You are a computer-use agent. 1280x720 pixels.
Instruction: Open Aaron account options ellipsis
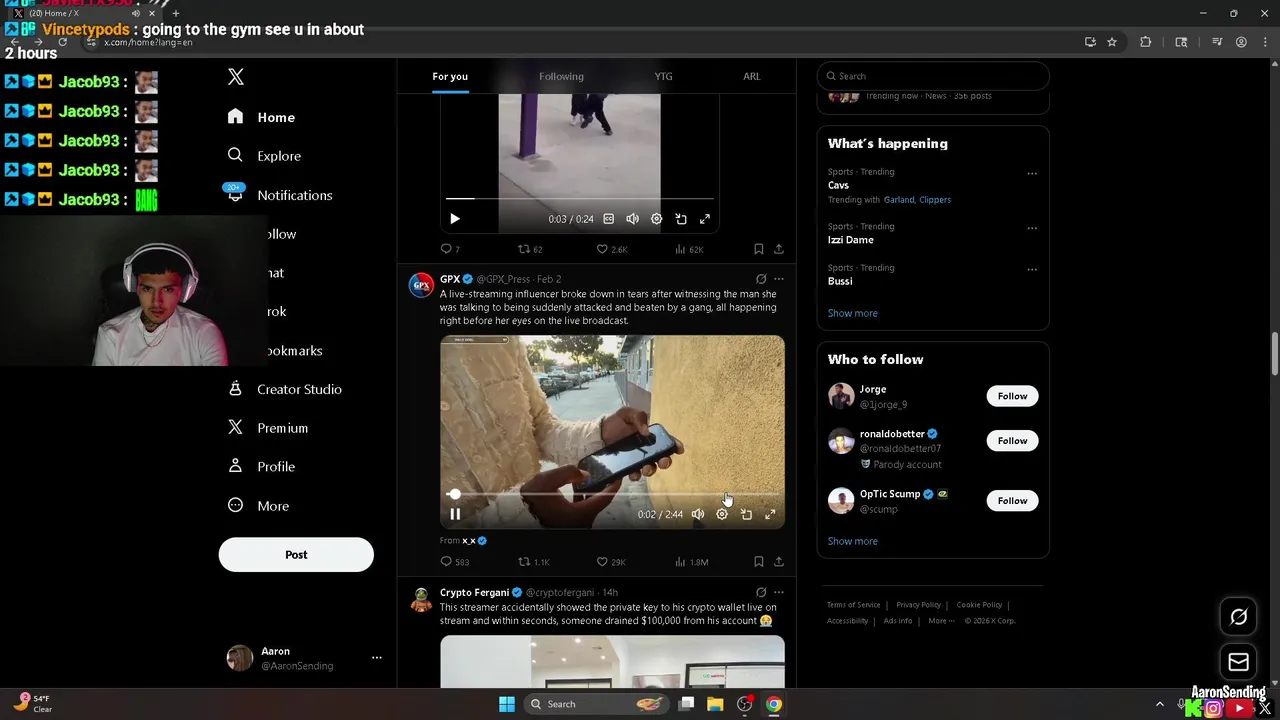377,658
